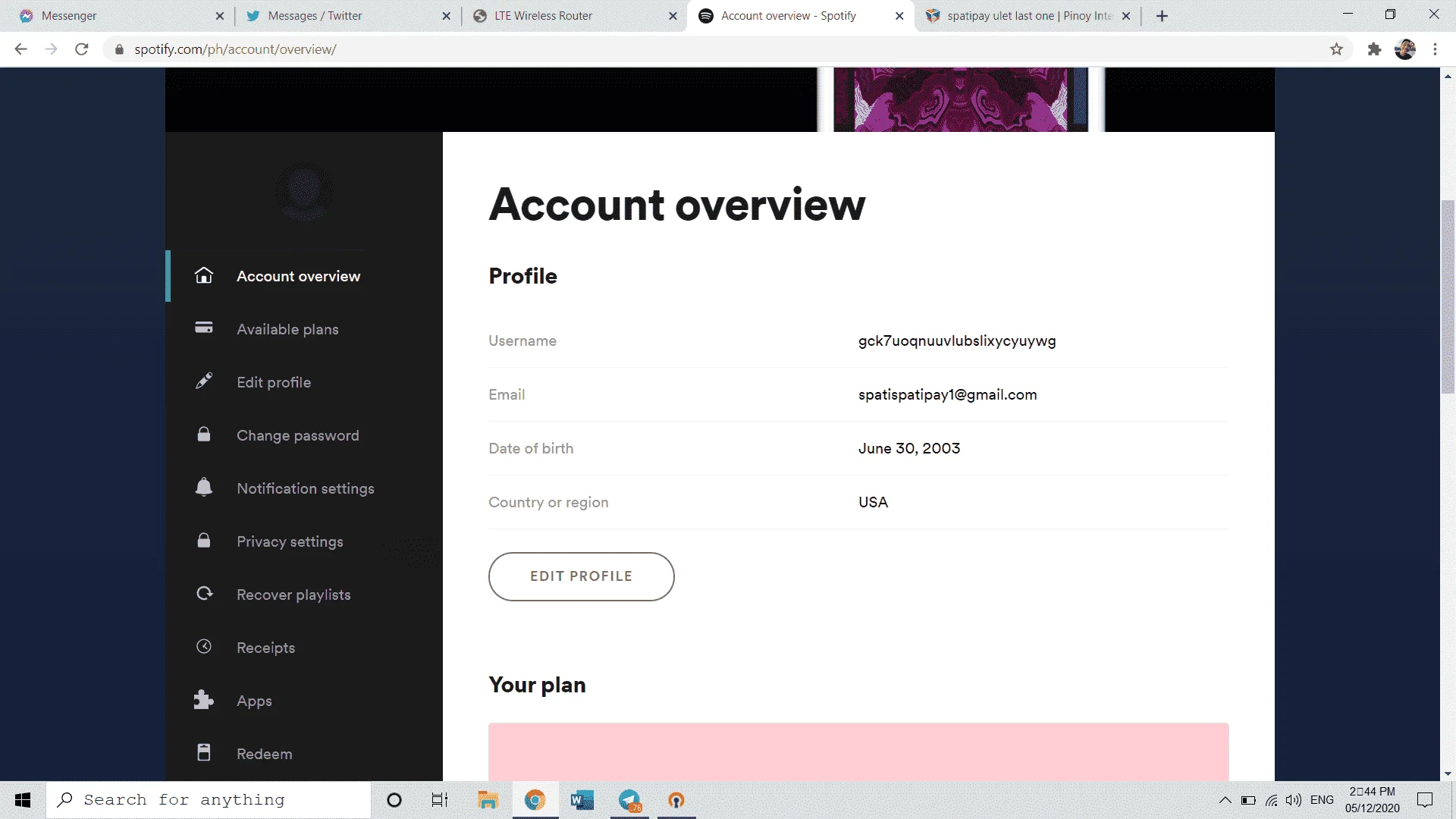Close the Messenger tab
Screen dimensions: 1456x819
[x=220, y=16]
